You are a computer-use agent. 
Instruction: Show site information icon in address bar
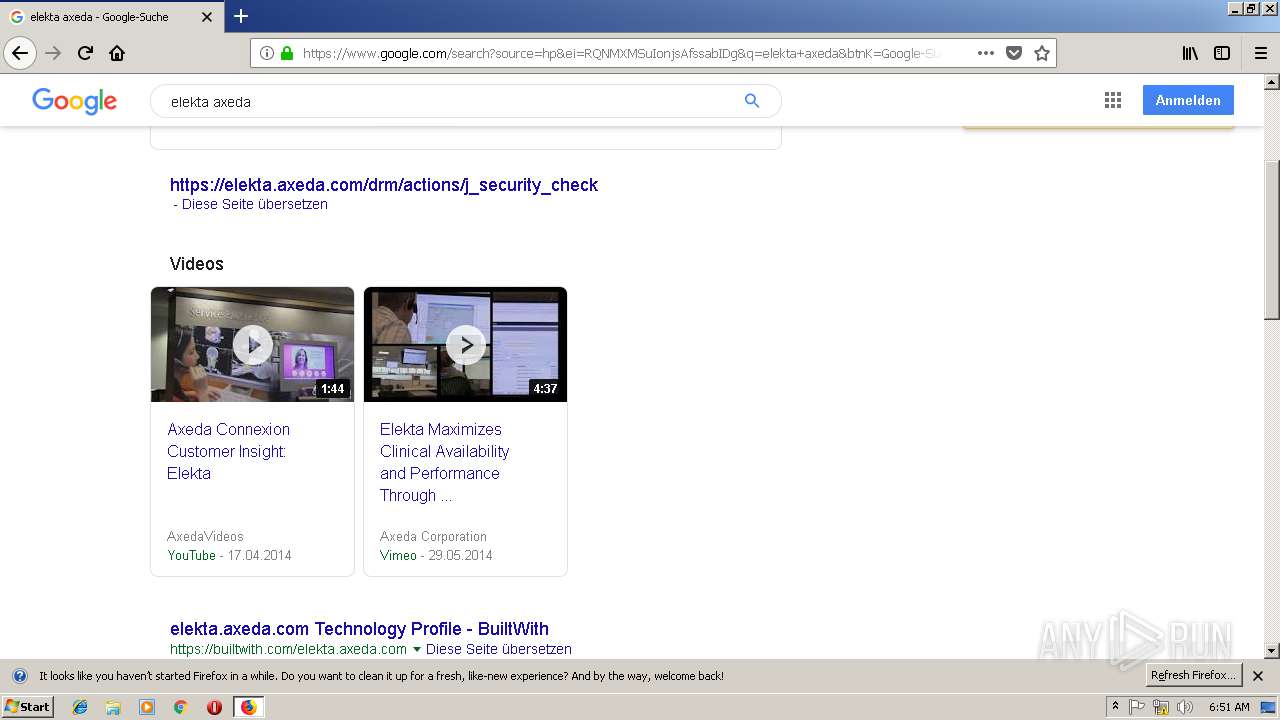267,53
